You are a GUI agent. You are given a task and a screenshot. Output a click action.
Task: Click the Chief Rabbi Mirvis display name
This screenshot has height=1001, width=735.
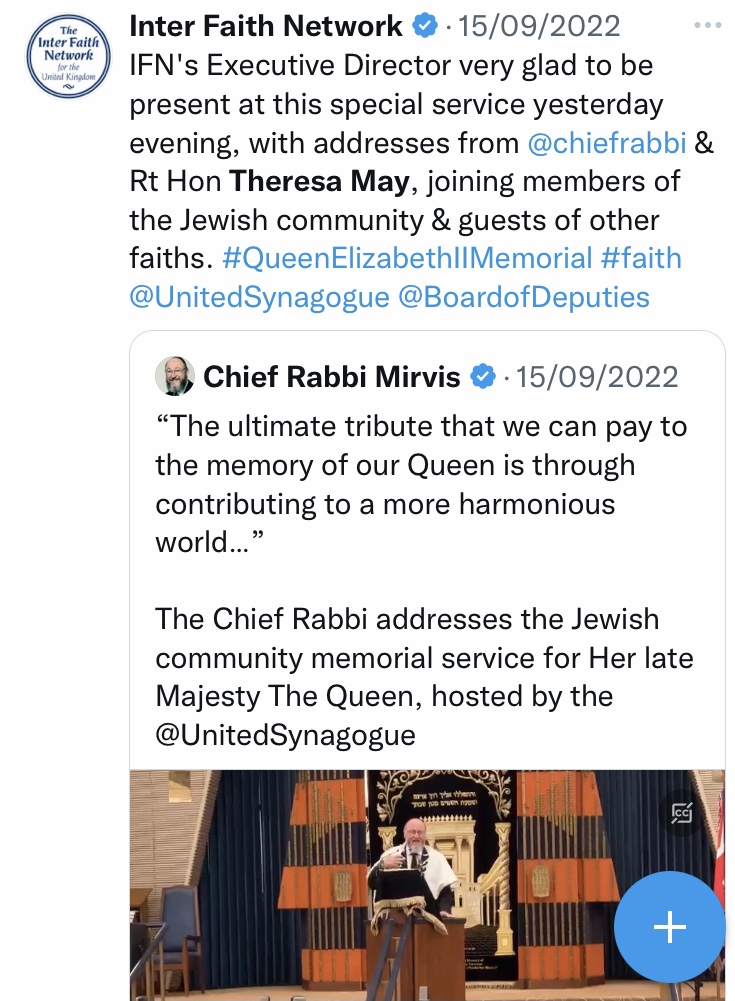[x=332, y=377]
